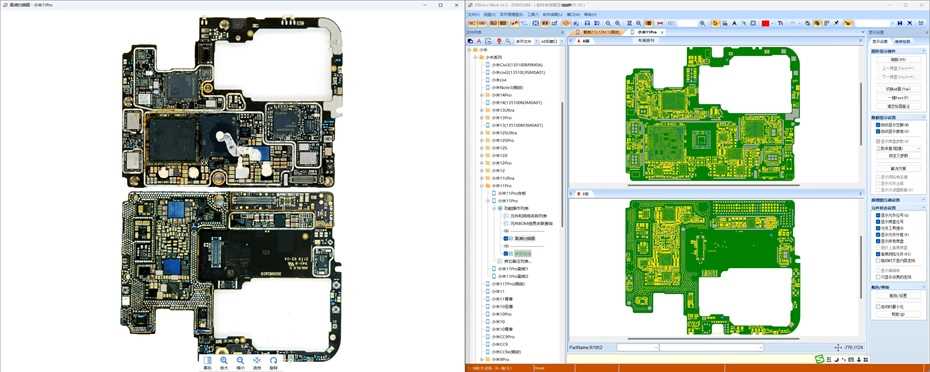Image resolution: width=930 pixels, height=372 pixels.
Task: Expand the 小米13Ultra tree folder
Action: [482, 110]
